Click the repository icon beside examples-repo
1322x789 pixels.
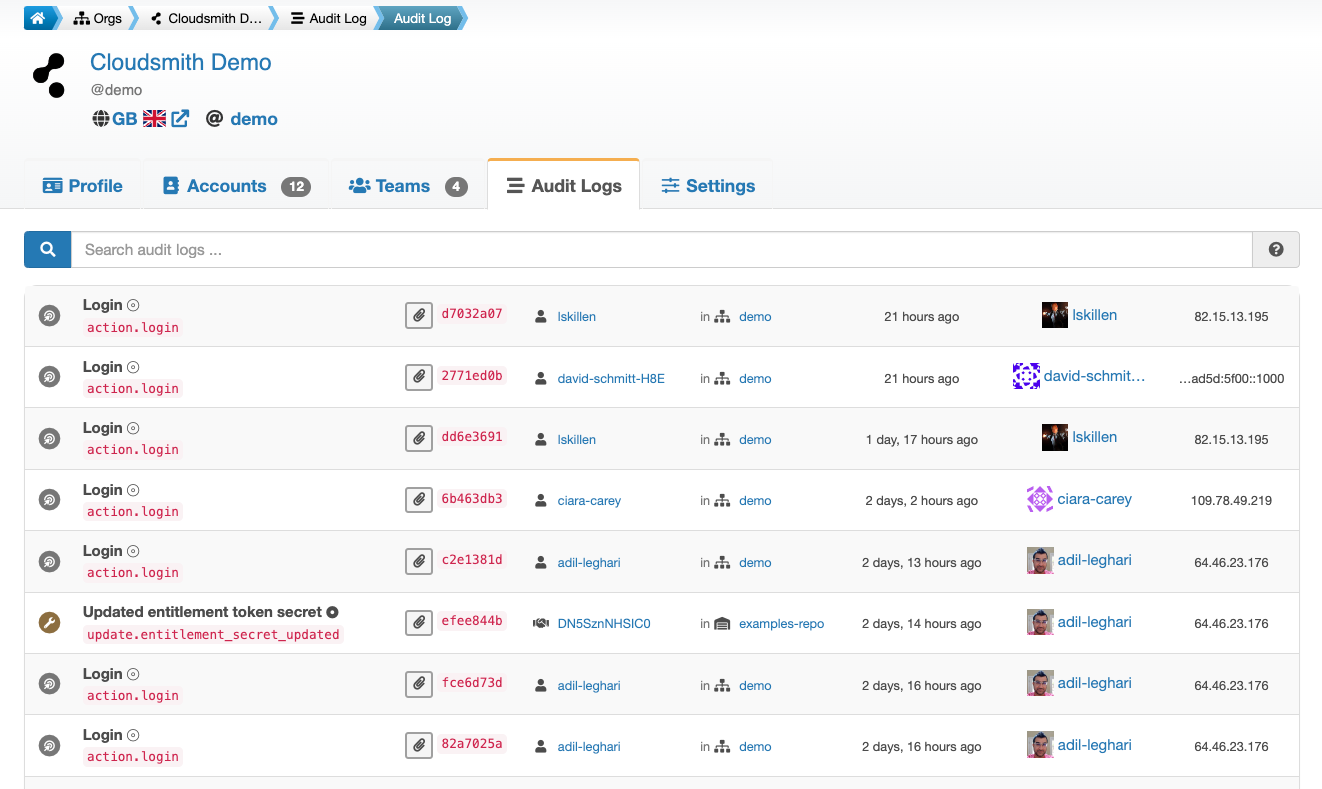(723, 624)
